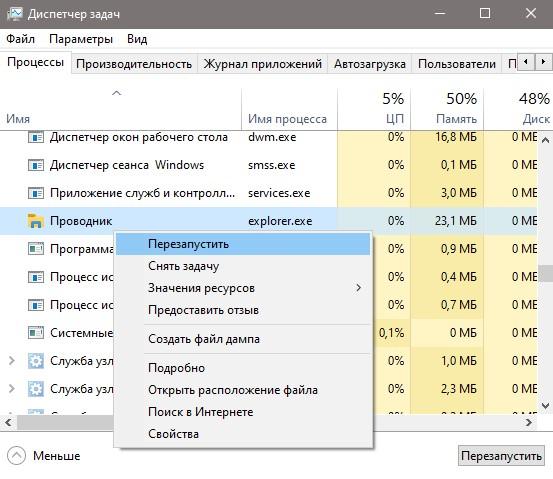Expand the first Служба узла tree row

point(12,361)
